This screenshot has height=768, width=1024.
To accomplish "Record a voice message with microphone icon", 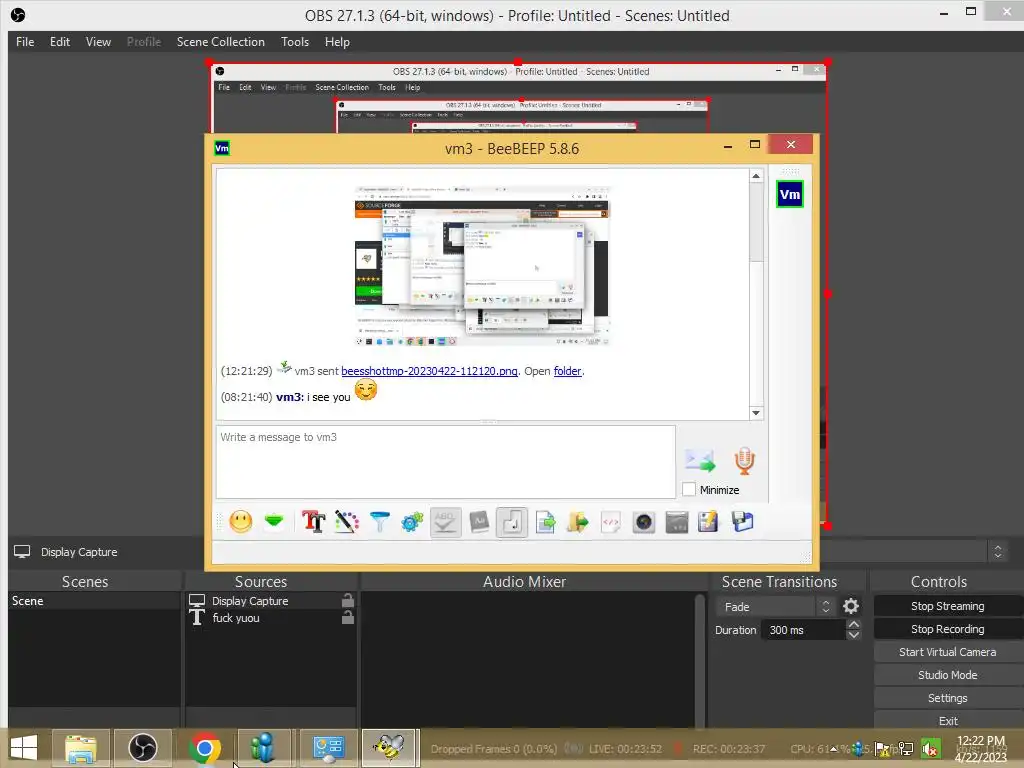I will (x=744, y=460).
